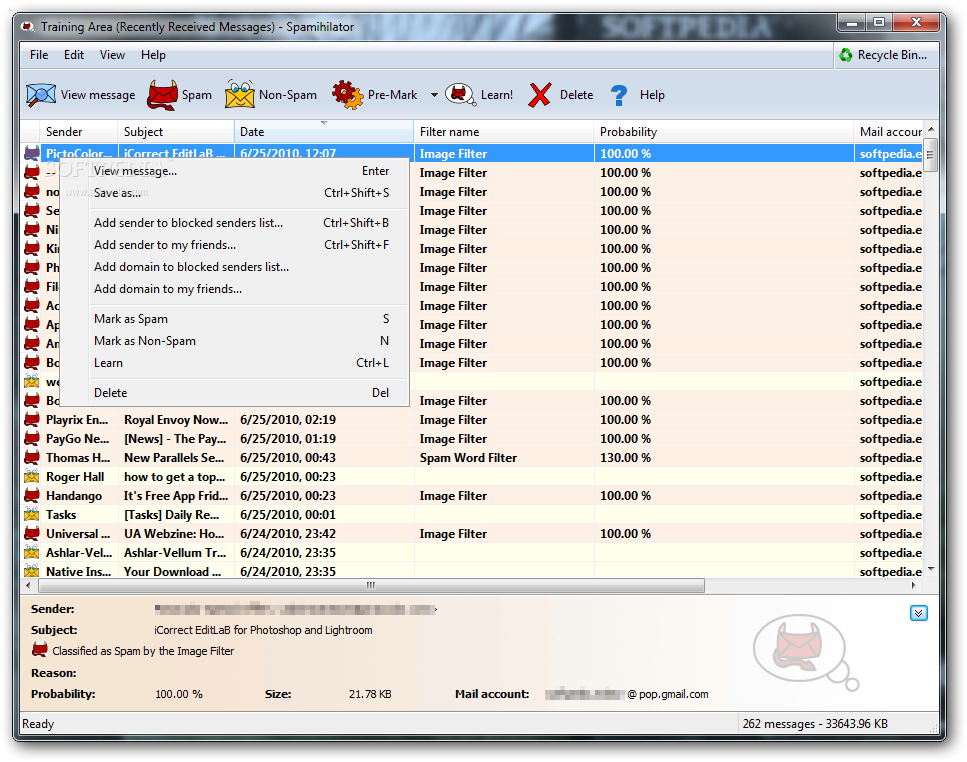Image resolution: width=967 pixels, height=762 pixels.
Task: Click non-spam icon of Native Ins... row
Action: [x=31, y=572]
